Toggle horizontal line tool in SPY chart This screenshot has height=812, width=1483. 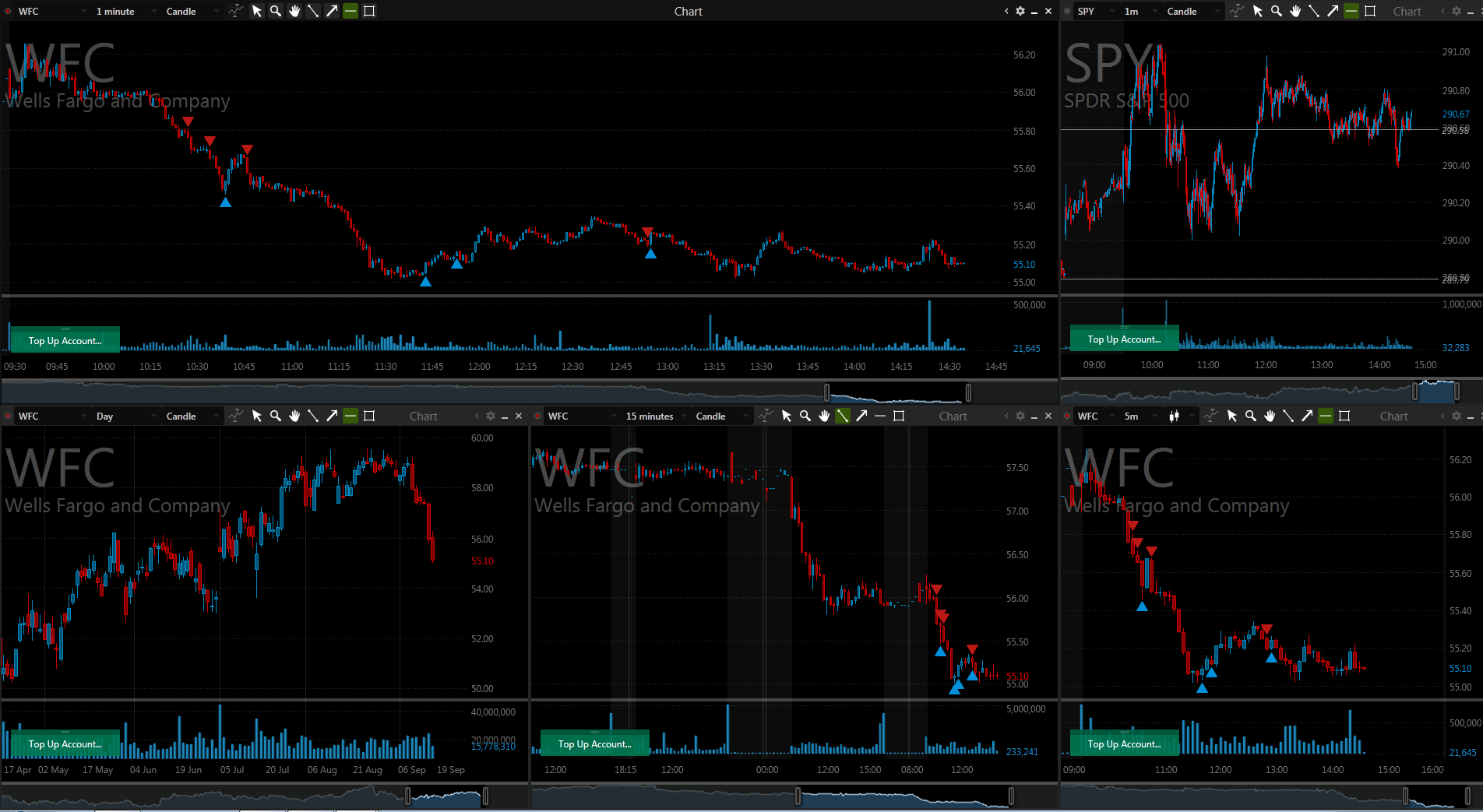pyautogui.click(x=1351, y=11)
